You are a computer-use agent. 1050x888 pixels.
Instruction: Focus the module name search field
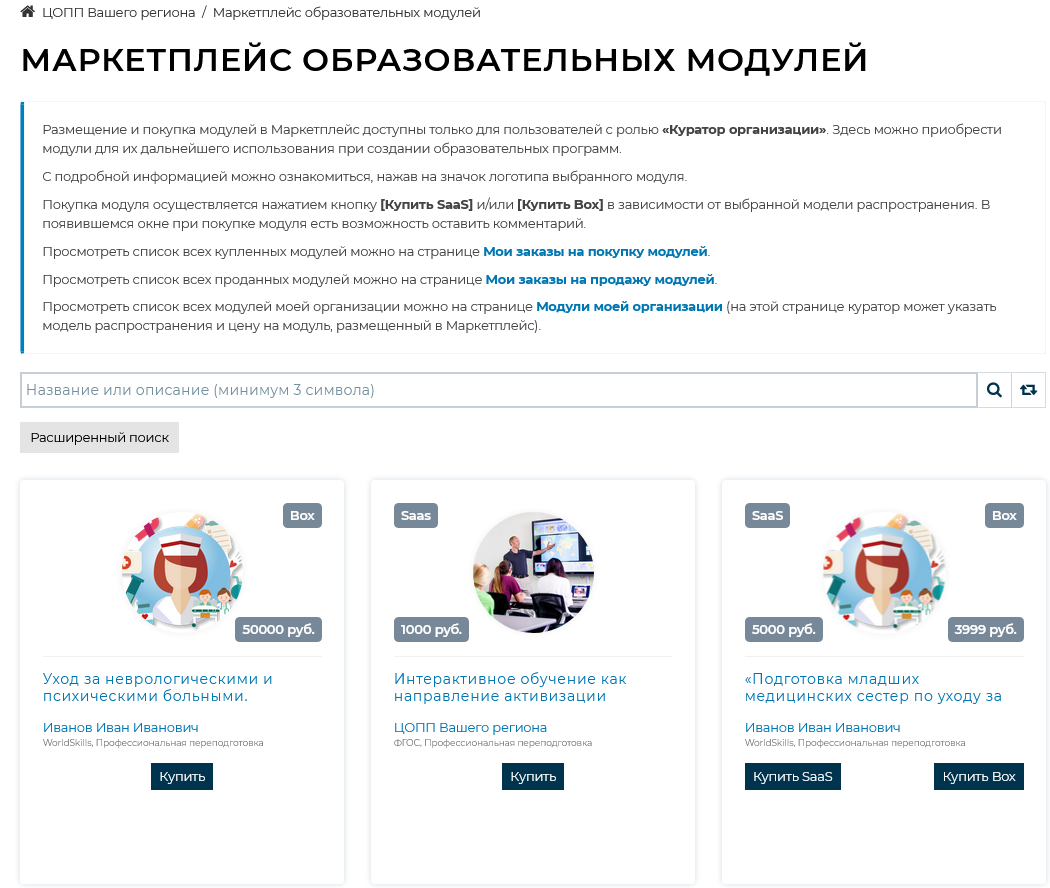[x=498, y=390]
